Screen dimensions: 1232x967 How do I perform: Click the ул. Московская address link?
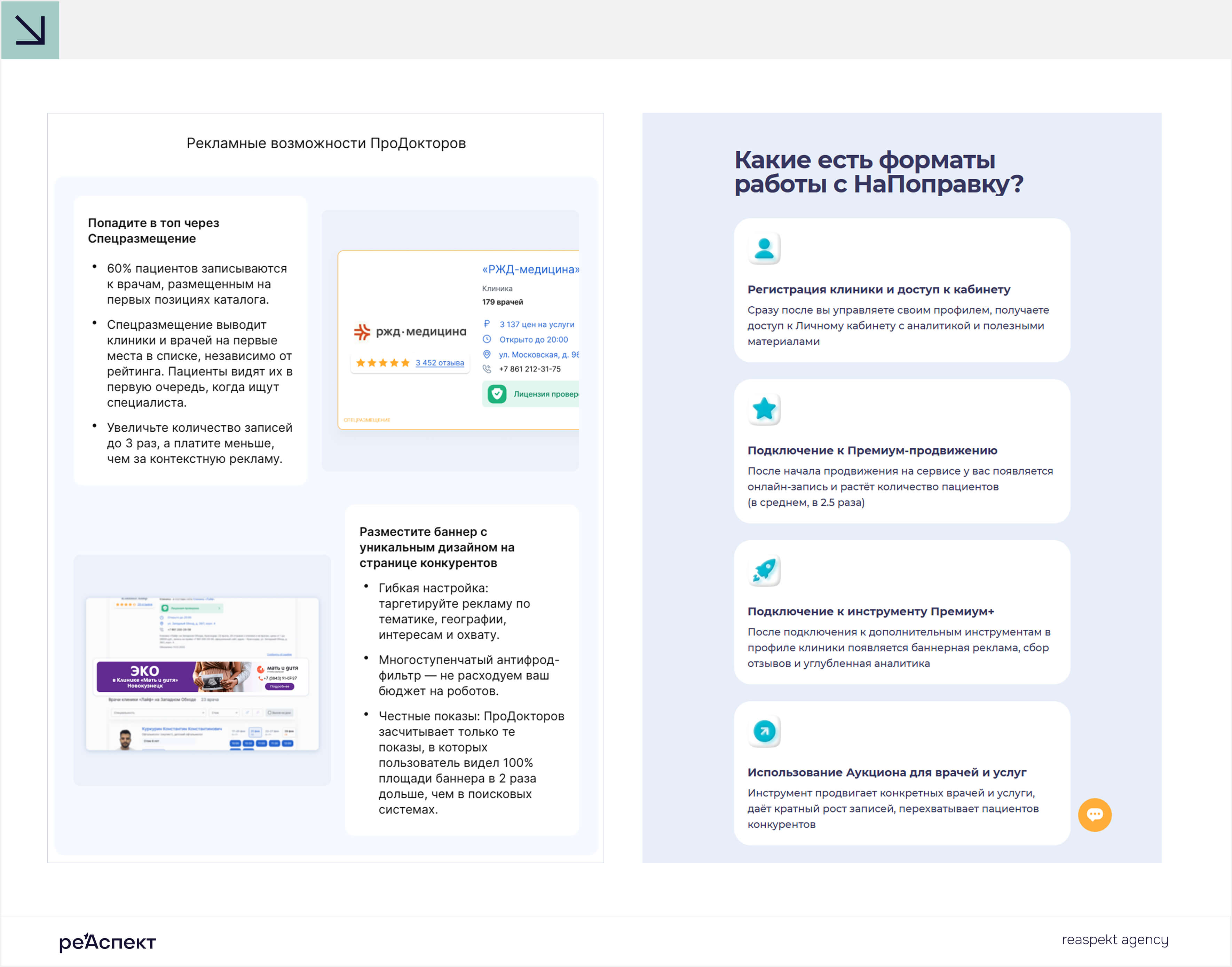pos(539,354)
